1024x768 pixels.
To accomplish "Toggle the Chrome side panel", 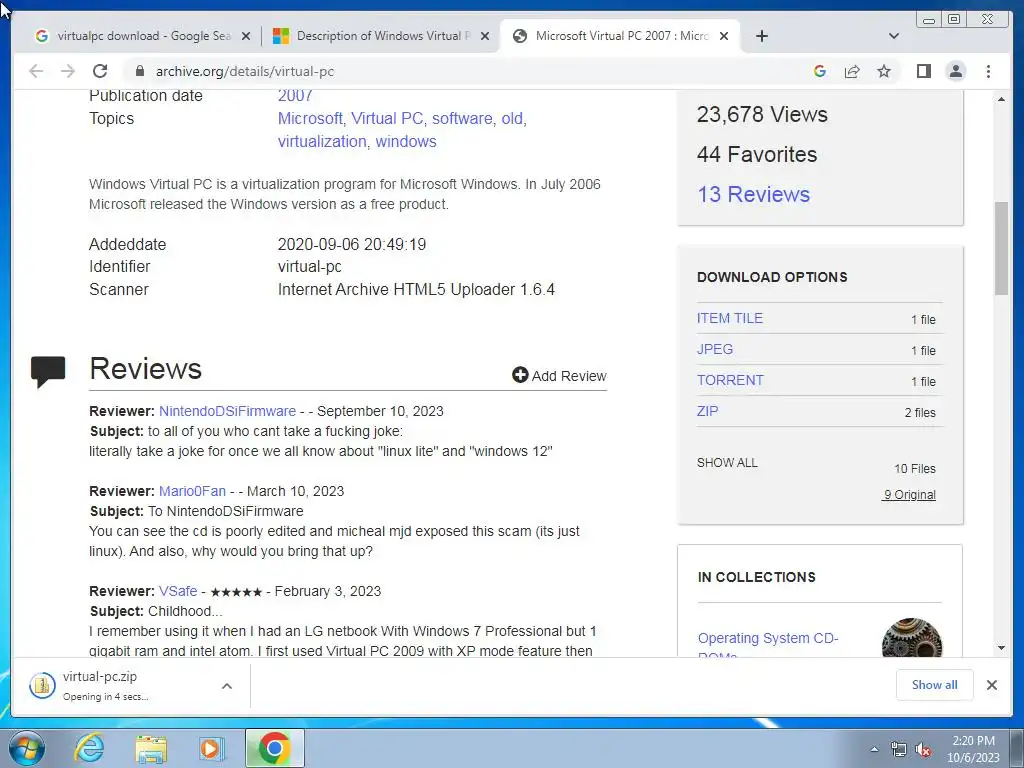I will coord(923,71).
